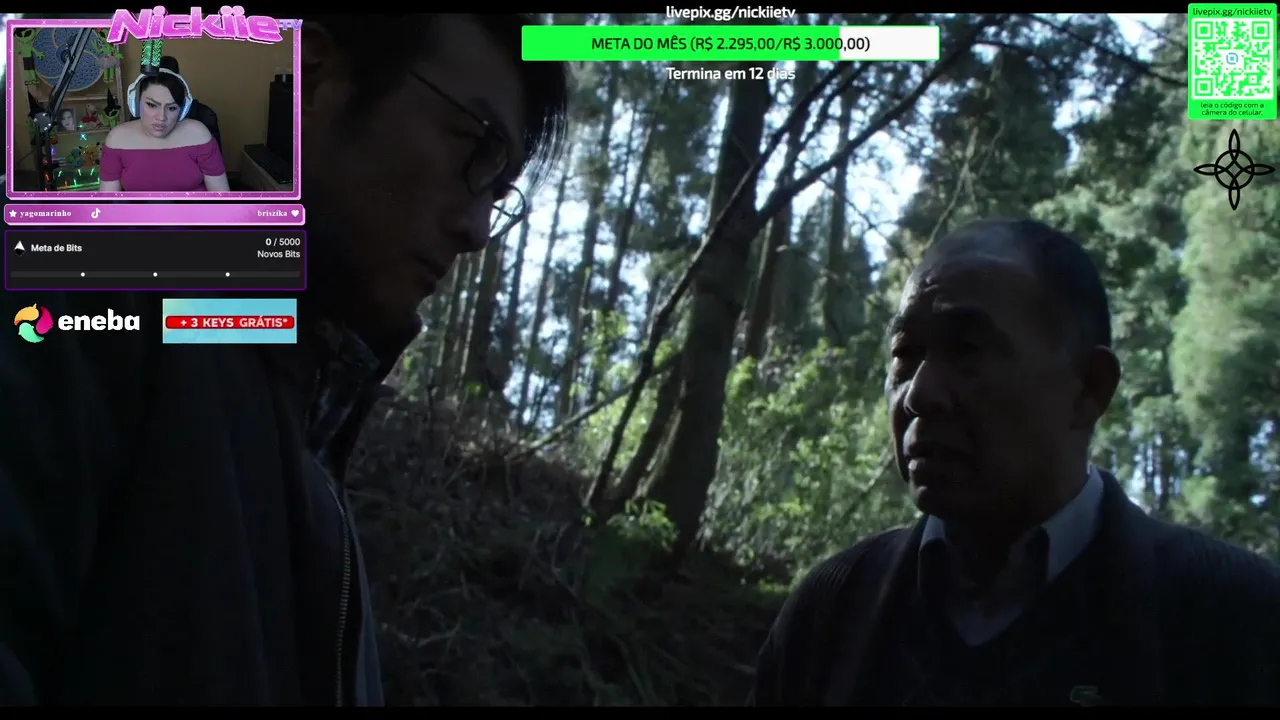
Task: Click the 'Meta de Bits' label
Action: pos(56,248)
